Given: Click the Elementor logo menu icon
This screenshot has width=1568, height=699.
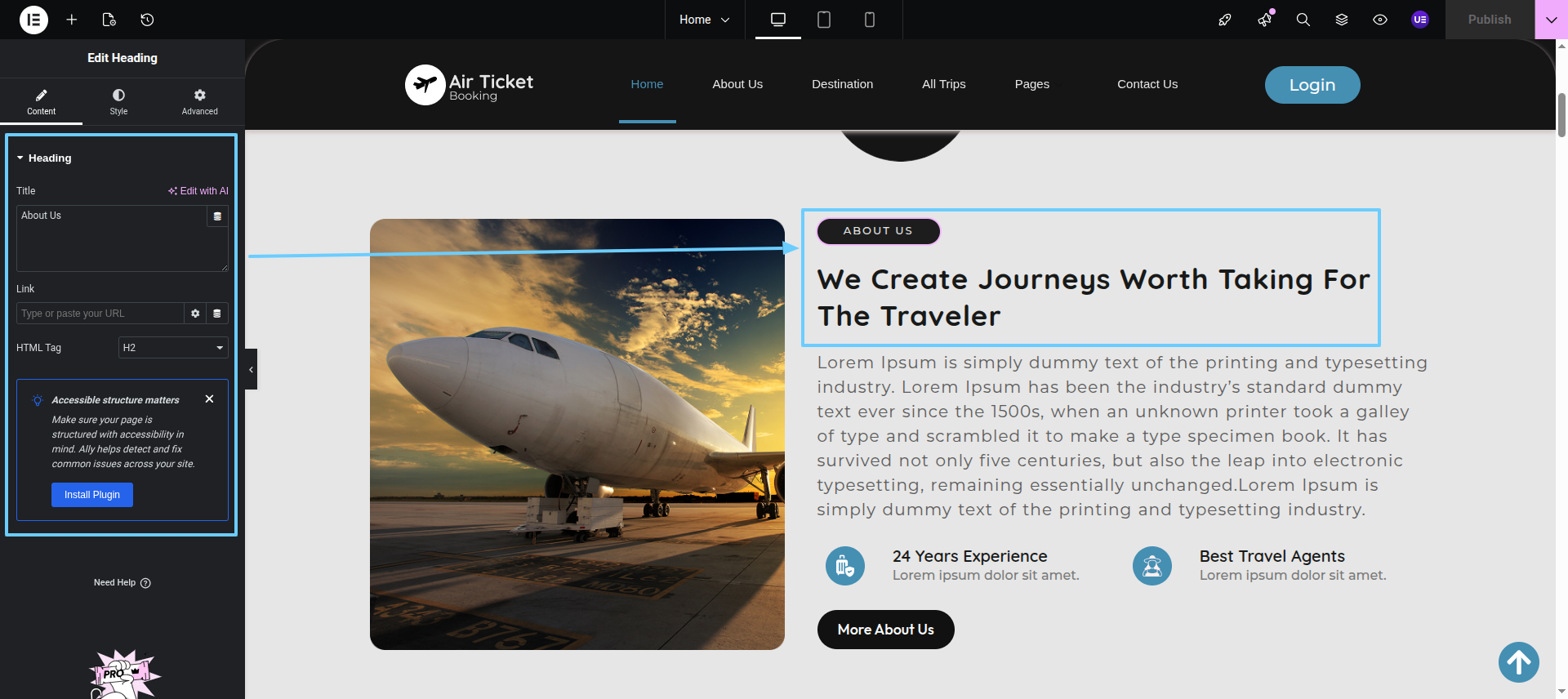Looking at the screenshot, I should pyautogui.click(x=33, y=20).
